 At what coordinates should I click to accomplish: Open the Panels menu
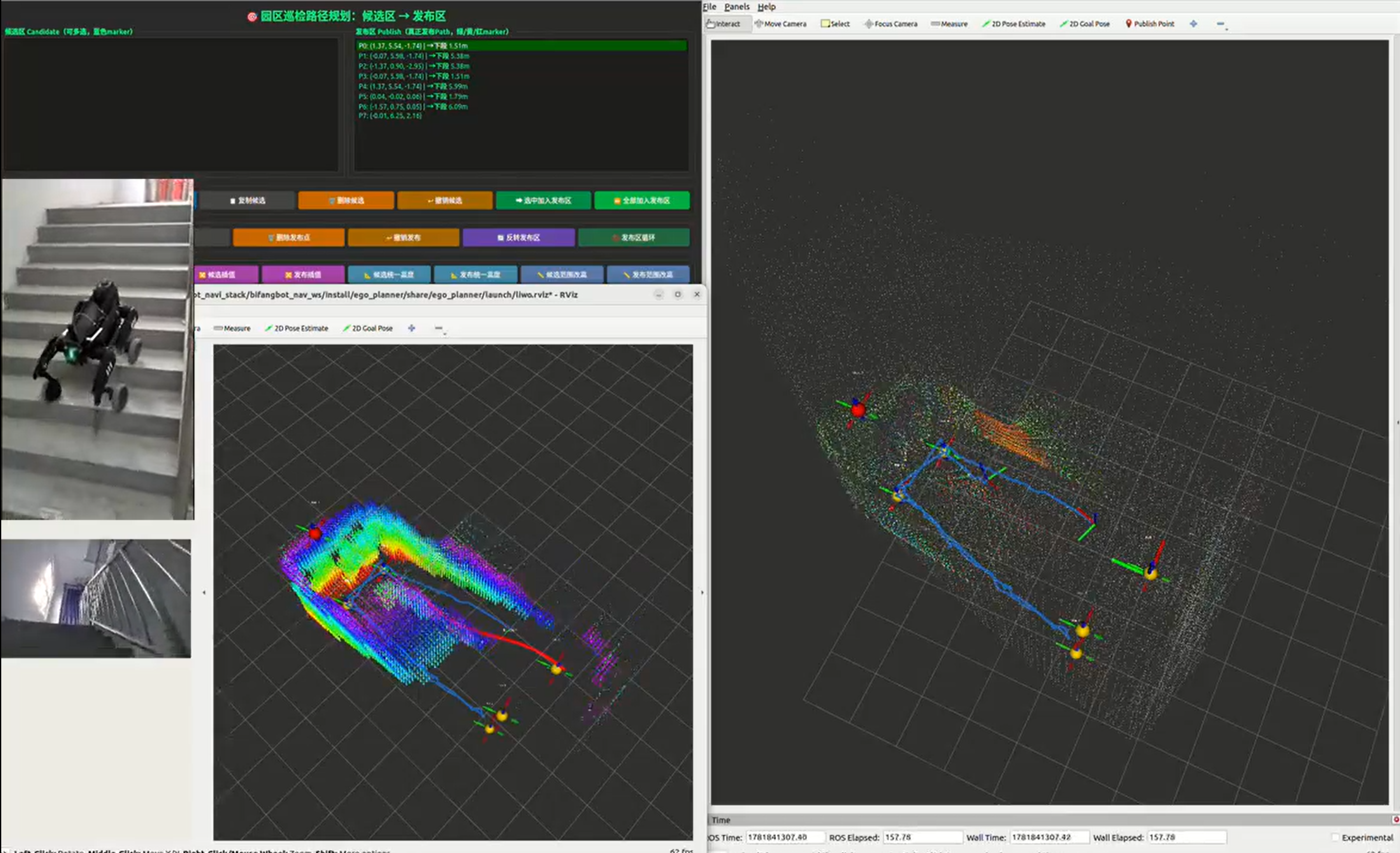coord(736,7)
